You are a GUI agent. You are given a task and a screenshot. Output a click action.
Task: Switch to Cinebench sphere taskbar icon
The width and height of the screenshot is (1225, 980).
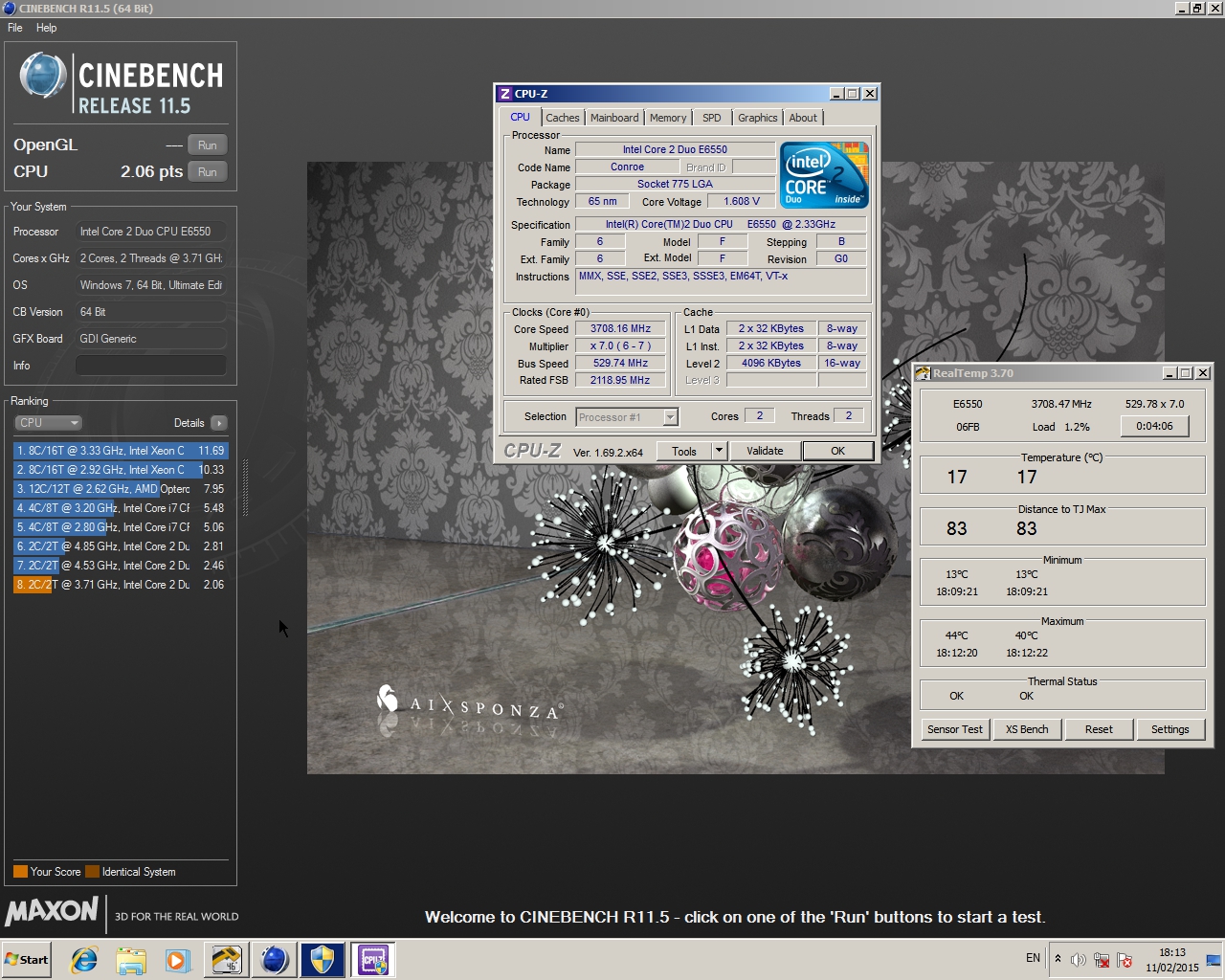tap(275, 960)
